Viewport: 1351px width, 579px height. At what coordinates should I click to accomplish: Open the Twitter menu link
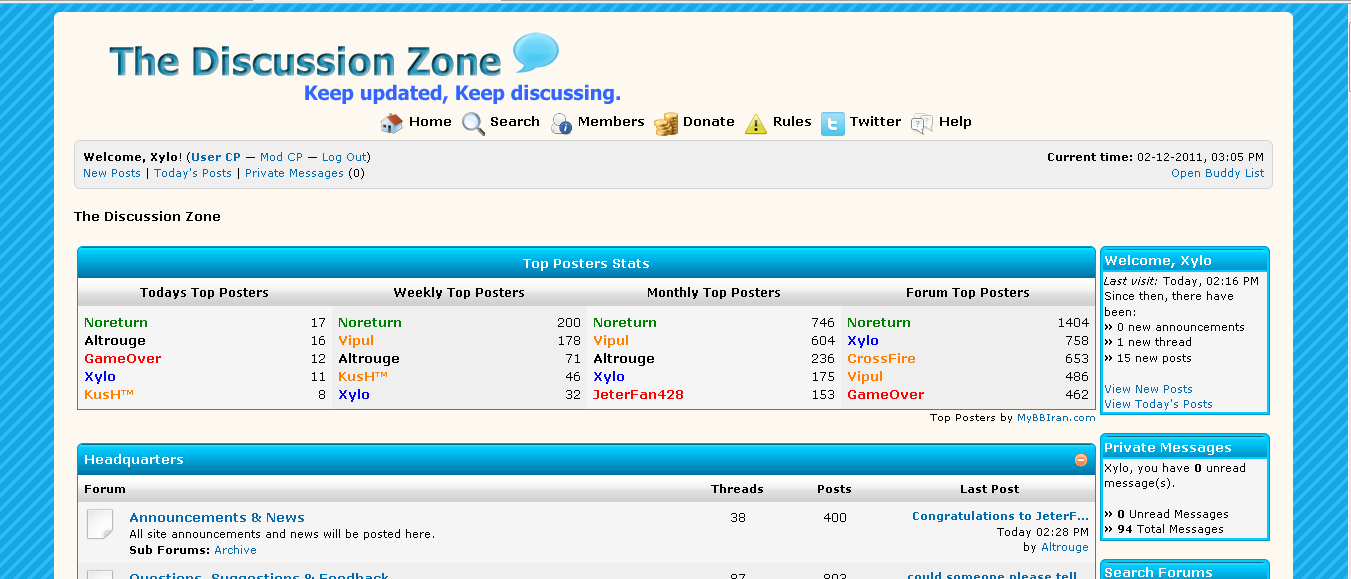point(875,122)
